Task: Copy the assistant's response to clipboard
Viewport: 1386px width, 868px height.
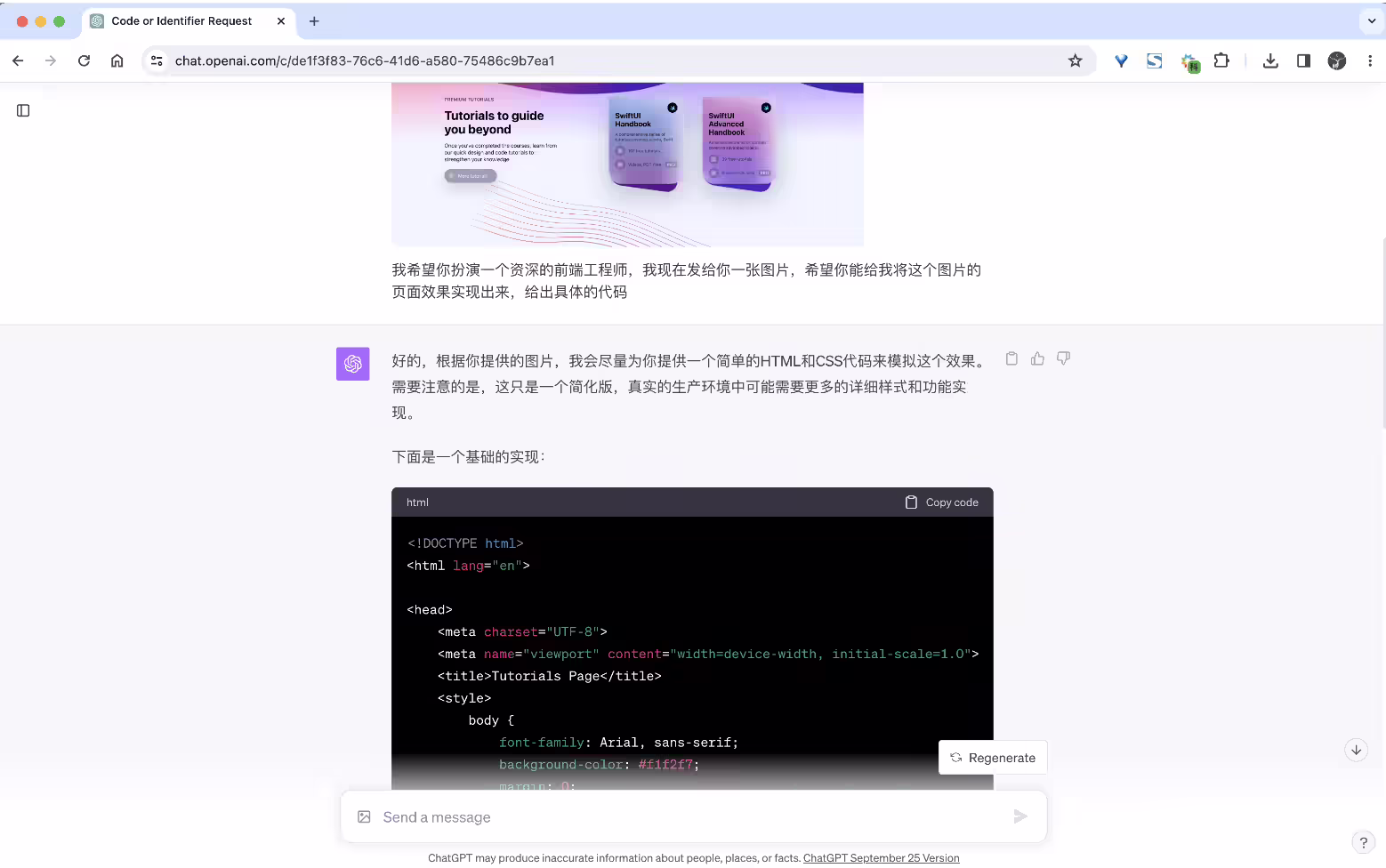Action: [1011, 358]
